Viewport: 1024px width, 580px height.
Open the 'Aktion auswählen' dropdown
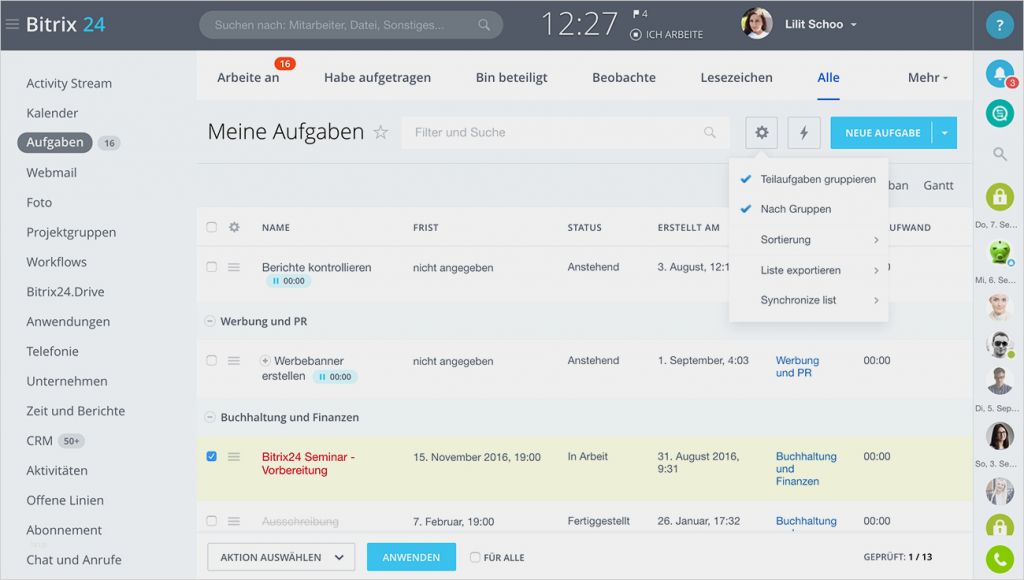pyautogui.click(x=281, y=557)
